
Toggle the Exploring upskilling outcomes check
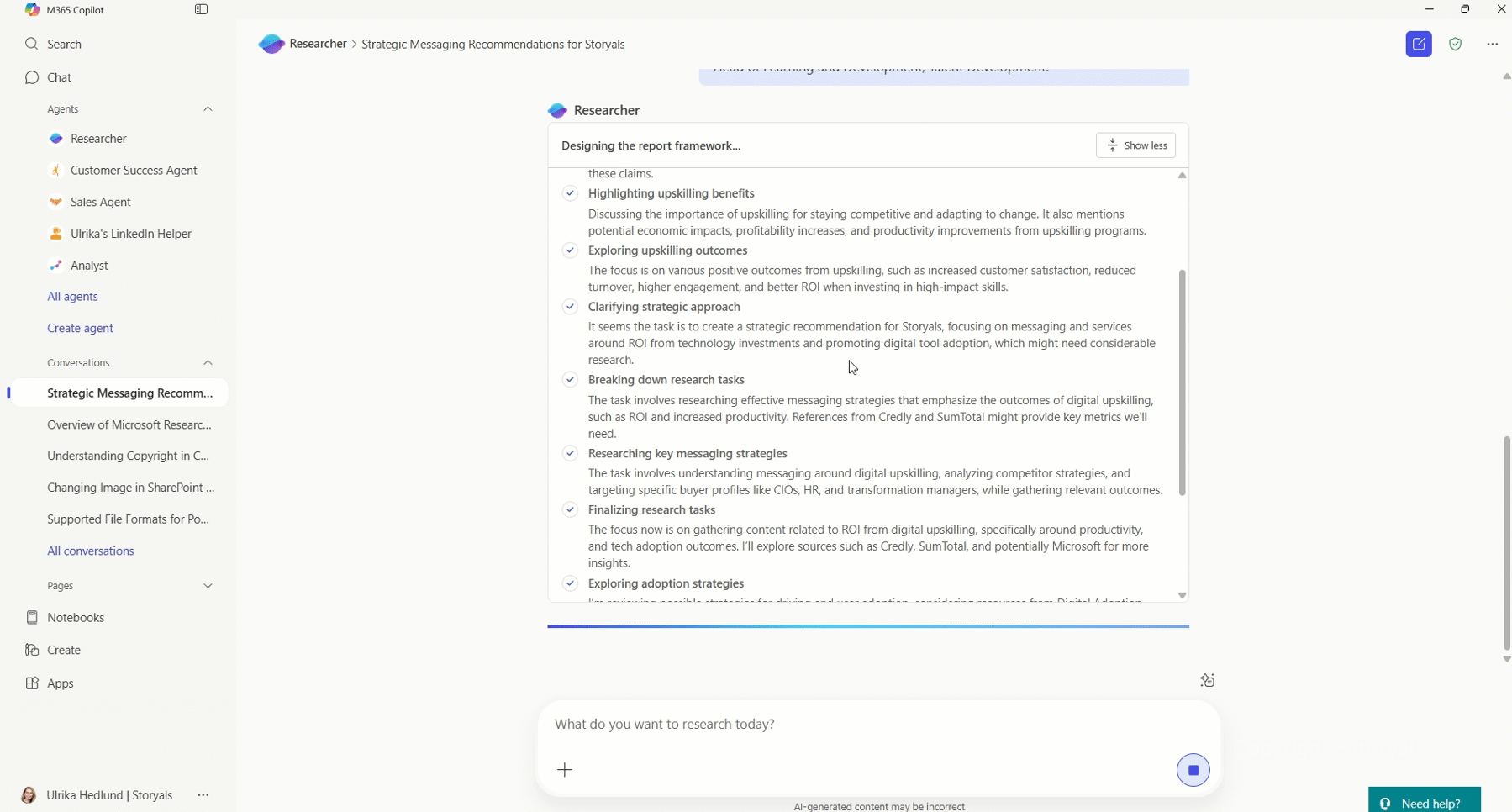click(x=570, y=250)
